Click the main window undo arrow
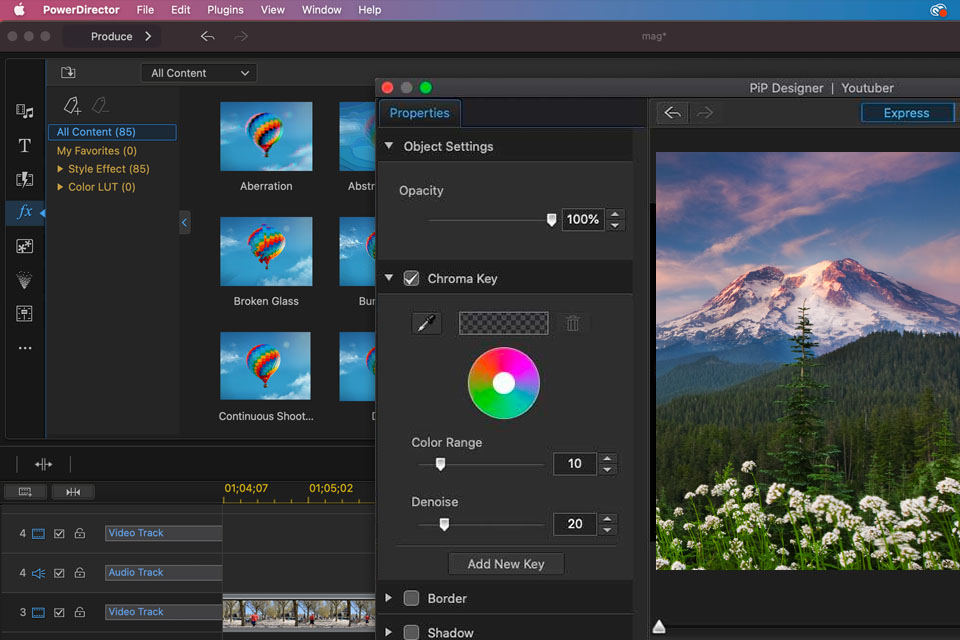This screenshot has height=640, width=960. point(208,36)
